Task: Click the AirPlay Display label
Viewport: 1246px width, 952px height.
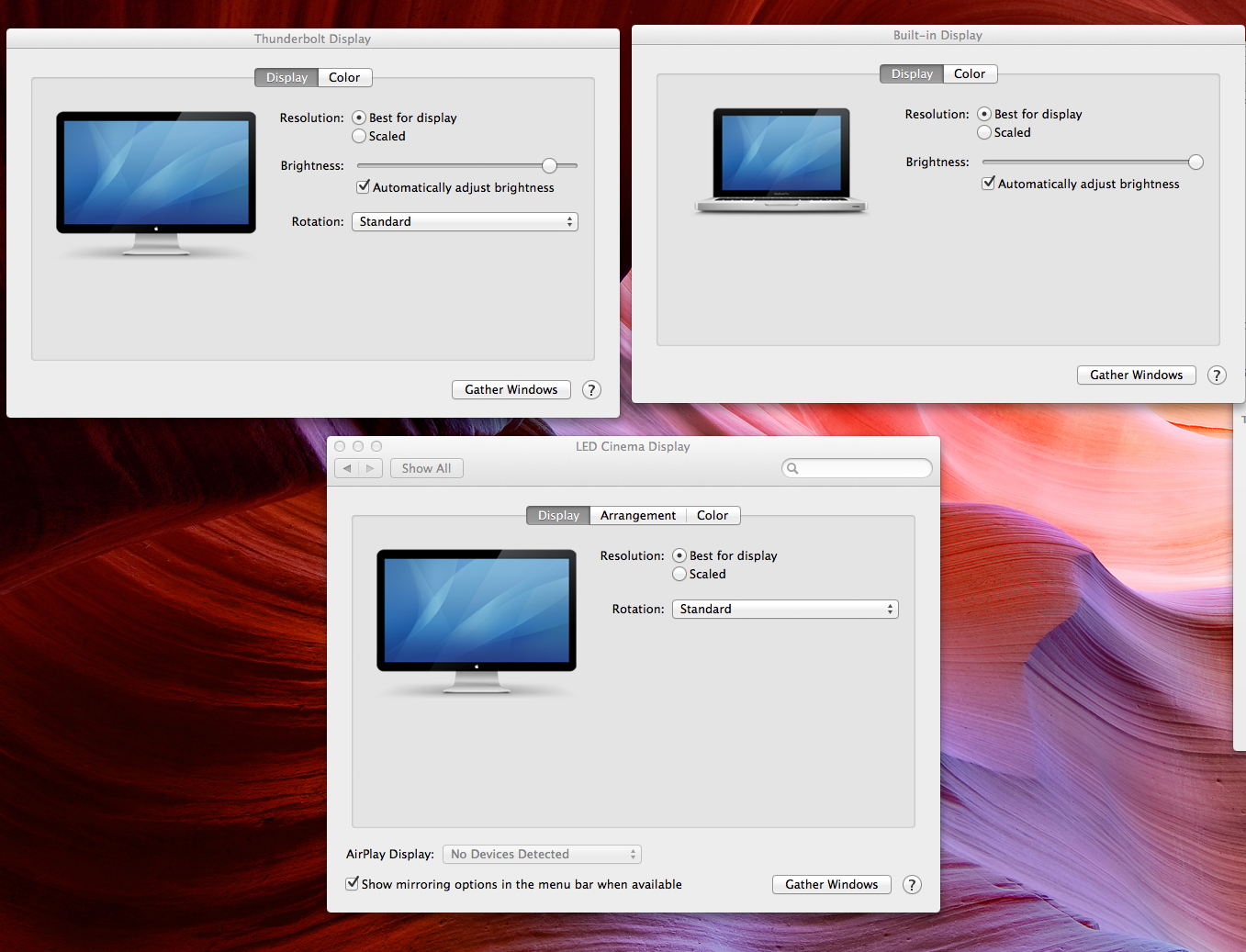Action: pyautogui.click(x=390, y=855)
